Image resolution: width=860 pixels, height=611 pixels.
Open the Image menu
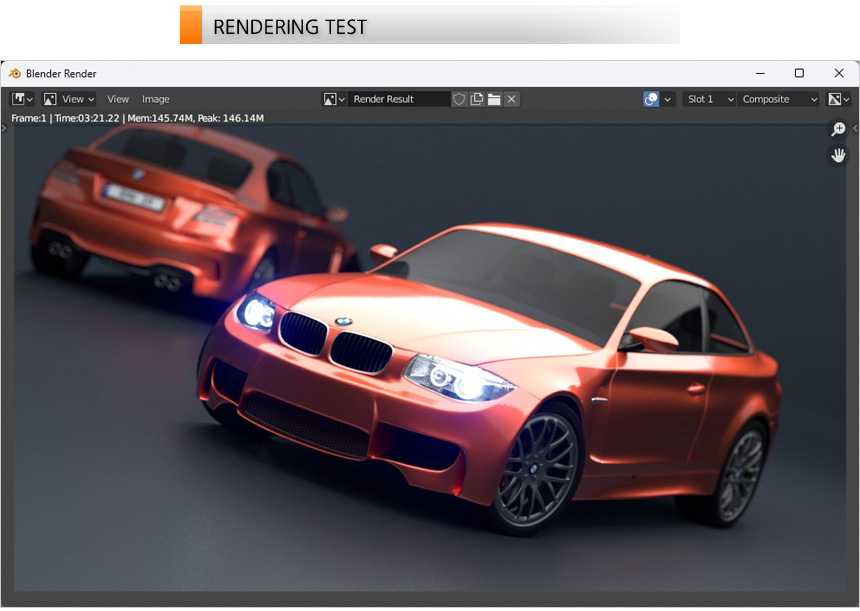click(x=156, y=99)
